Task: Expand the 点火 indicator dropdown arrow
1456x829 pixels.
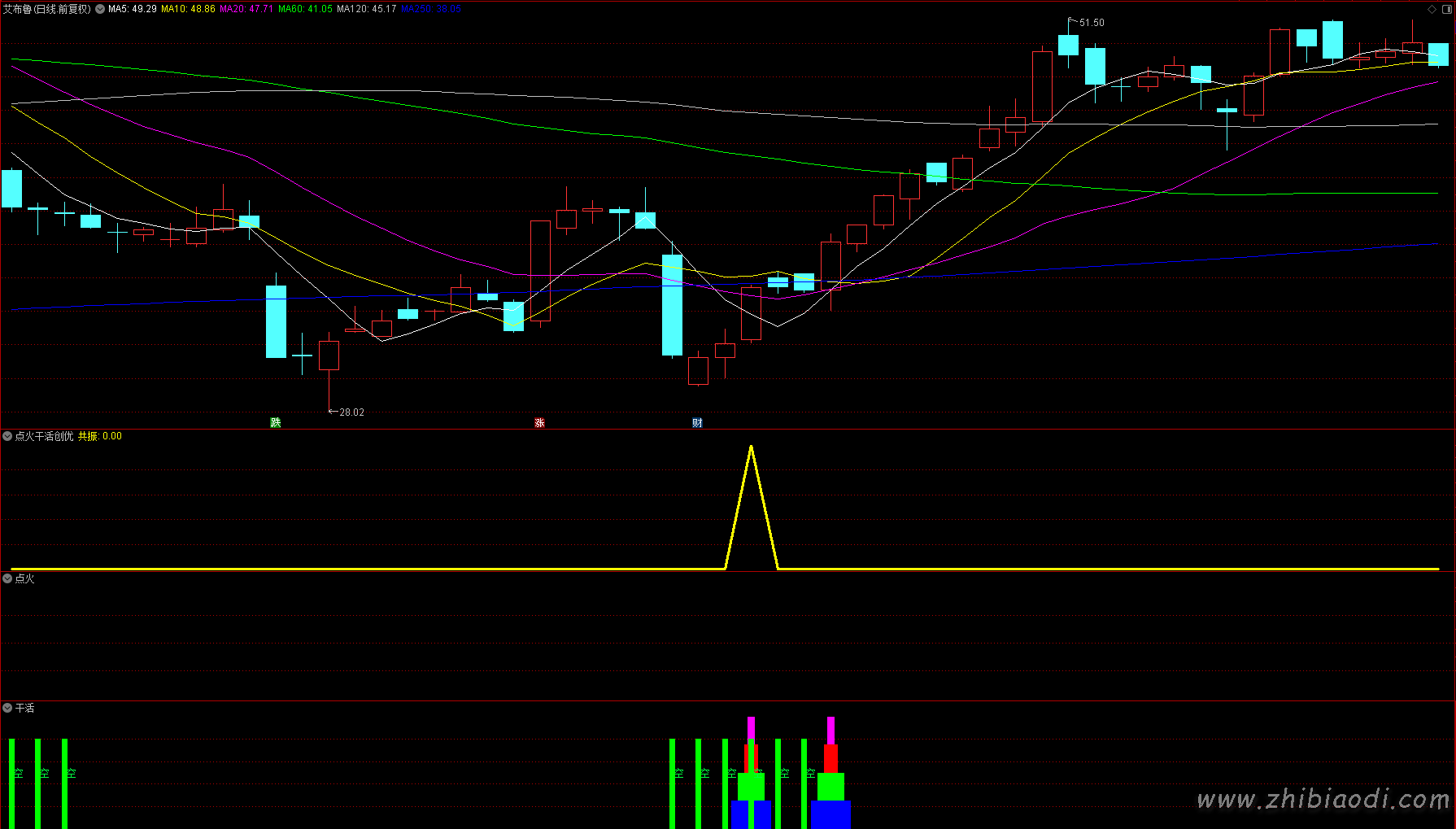Action: (7, 578)
